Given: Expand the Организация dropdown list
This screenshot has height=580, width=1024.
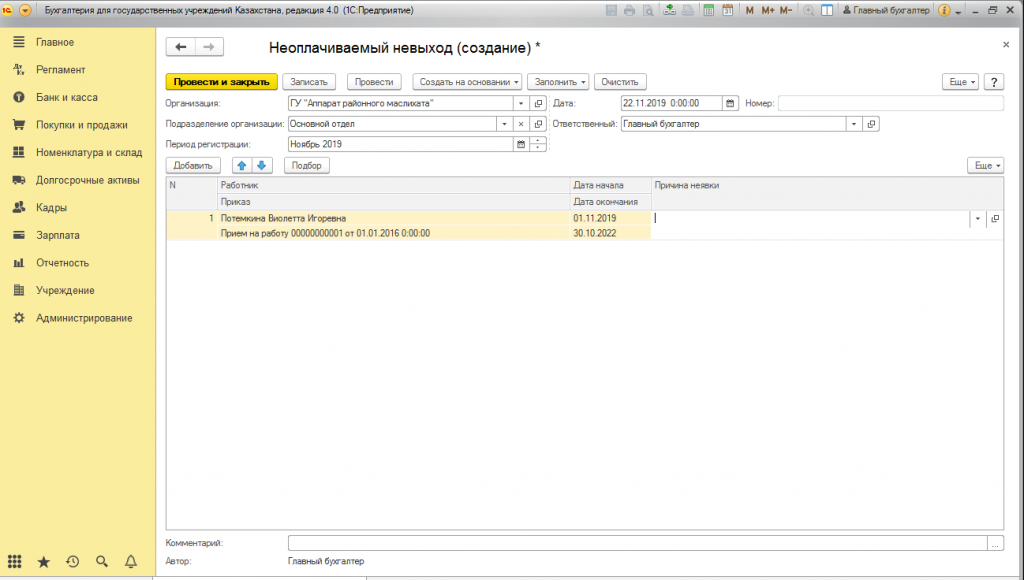Looking at the screenshot, I should coord(520,103).
